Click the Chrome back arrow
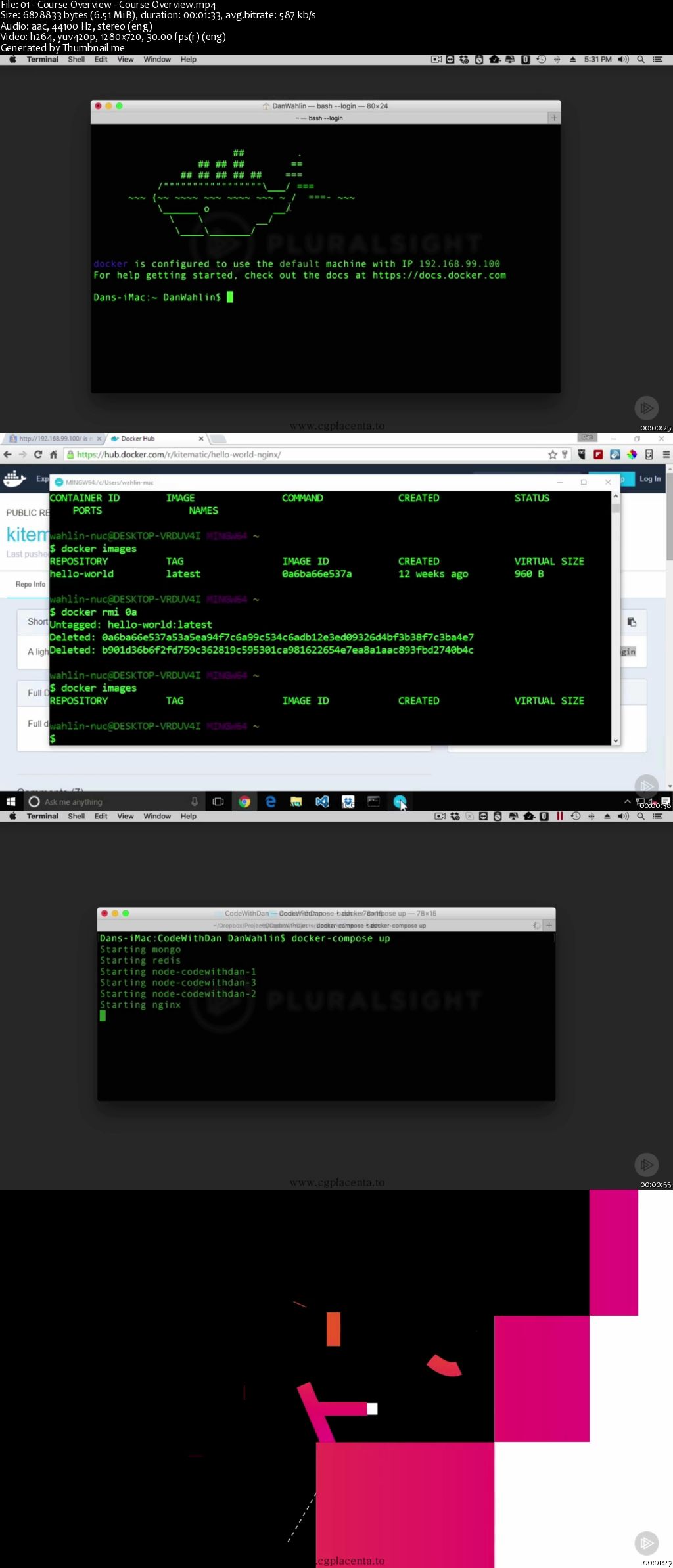The height and width of the screenshot is (1568, 673). [8, 455]
